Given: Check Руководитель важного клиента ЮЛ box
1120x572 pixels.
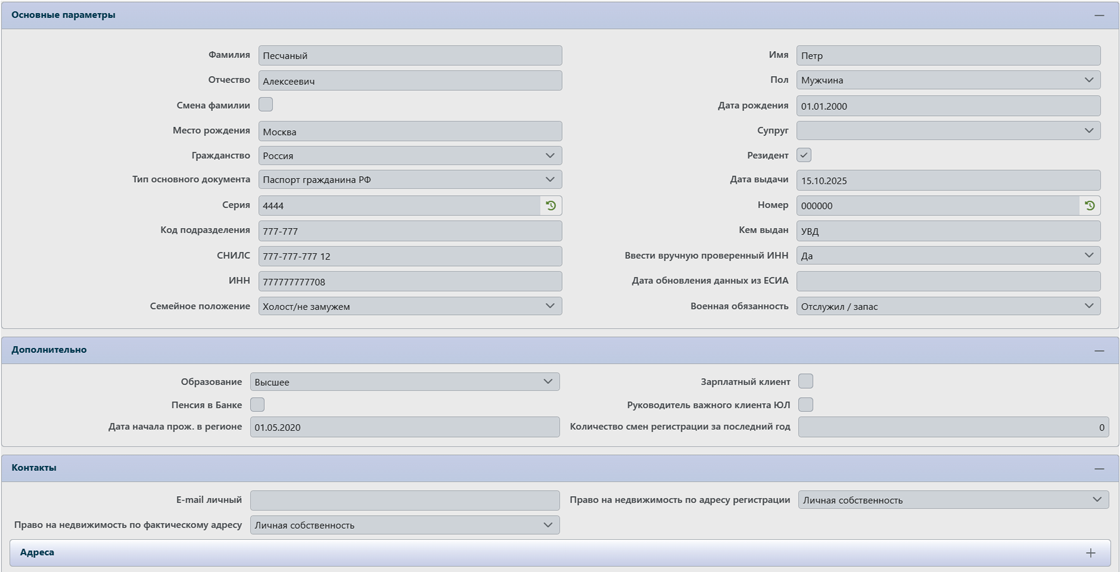Looking at the screenshot, I should coord(805,405).
